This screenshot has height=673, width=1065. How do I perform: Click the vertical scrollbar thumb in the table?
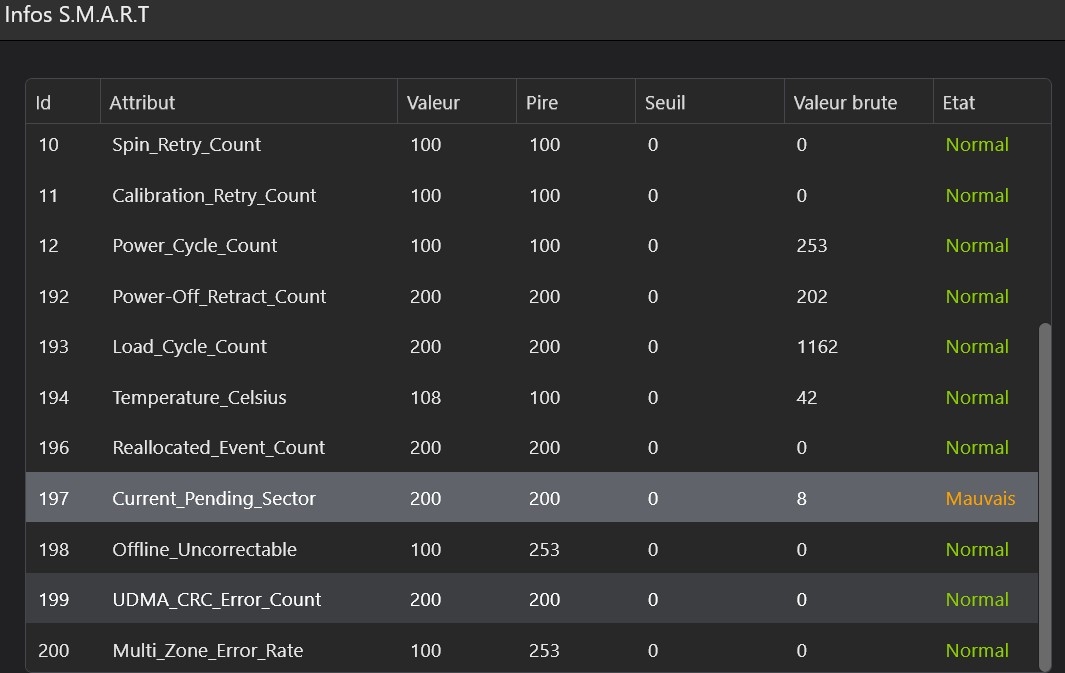click(1045, 496)
